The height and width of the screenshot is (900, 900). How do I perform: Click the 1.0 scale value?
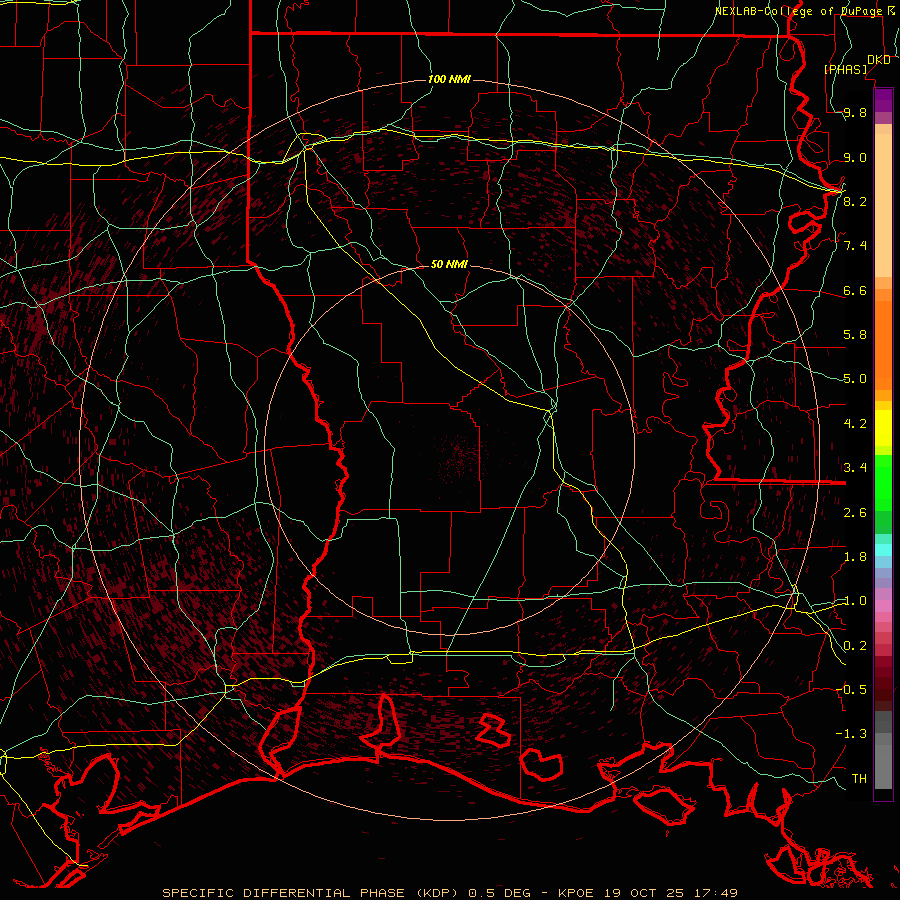click(855, 601)
